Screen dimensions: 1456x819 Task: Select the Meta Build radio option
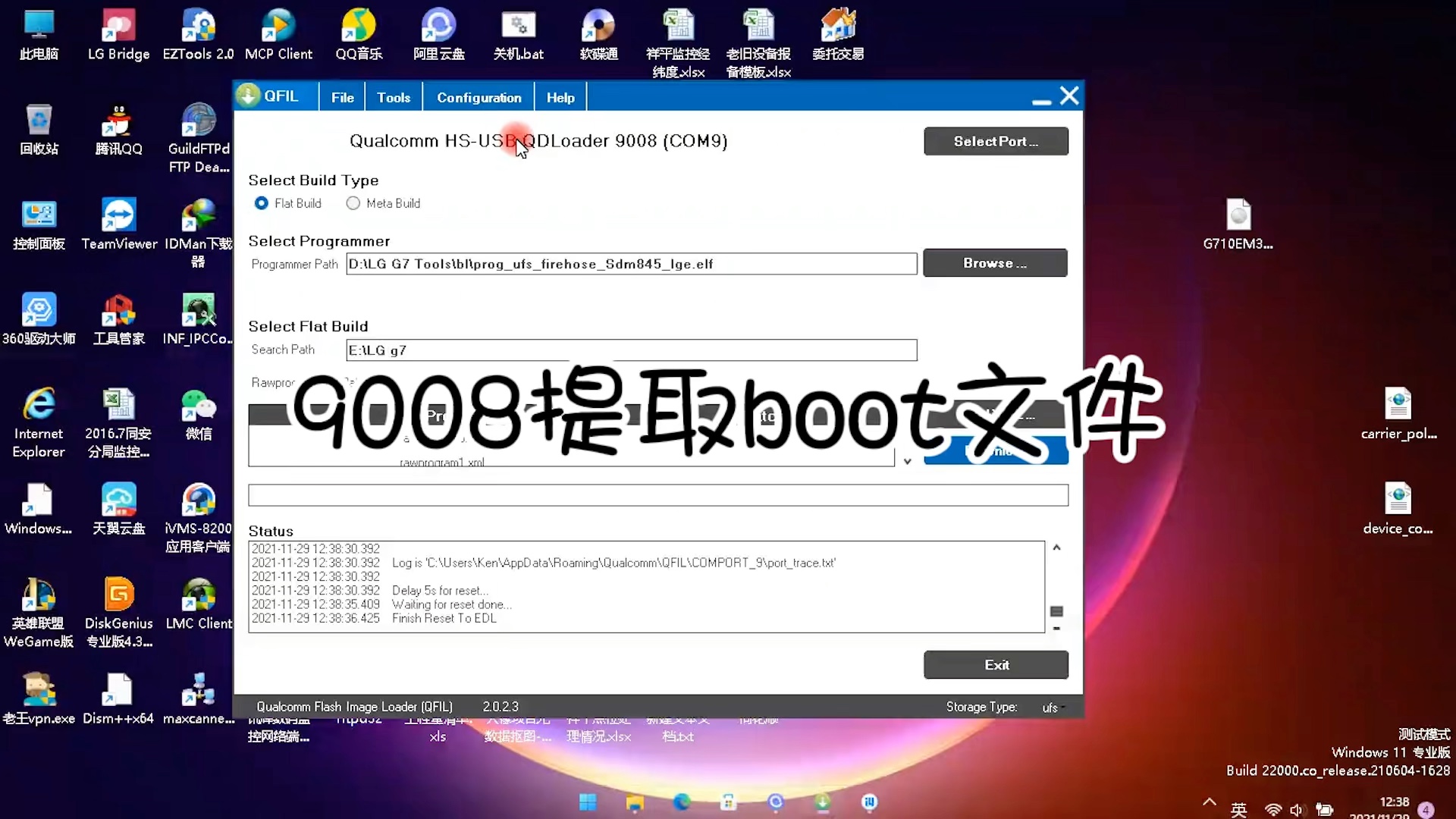click(x=353, y=203)
